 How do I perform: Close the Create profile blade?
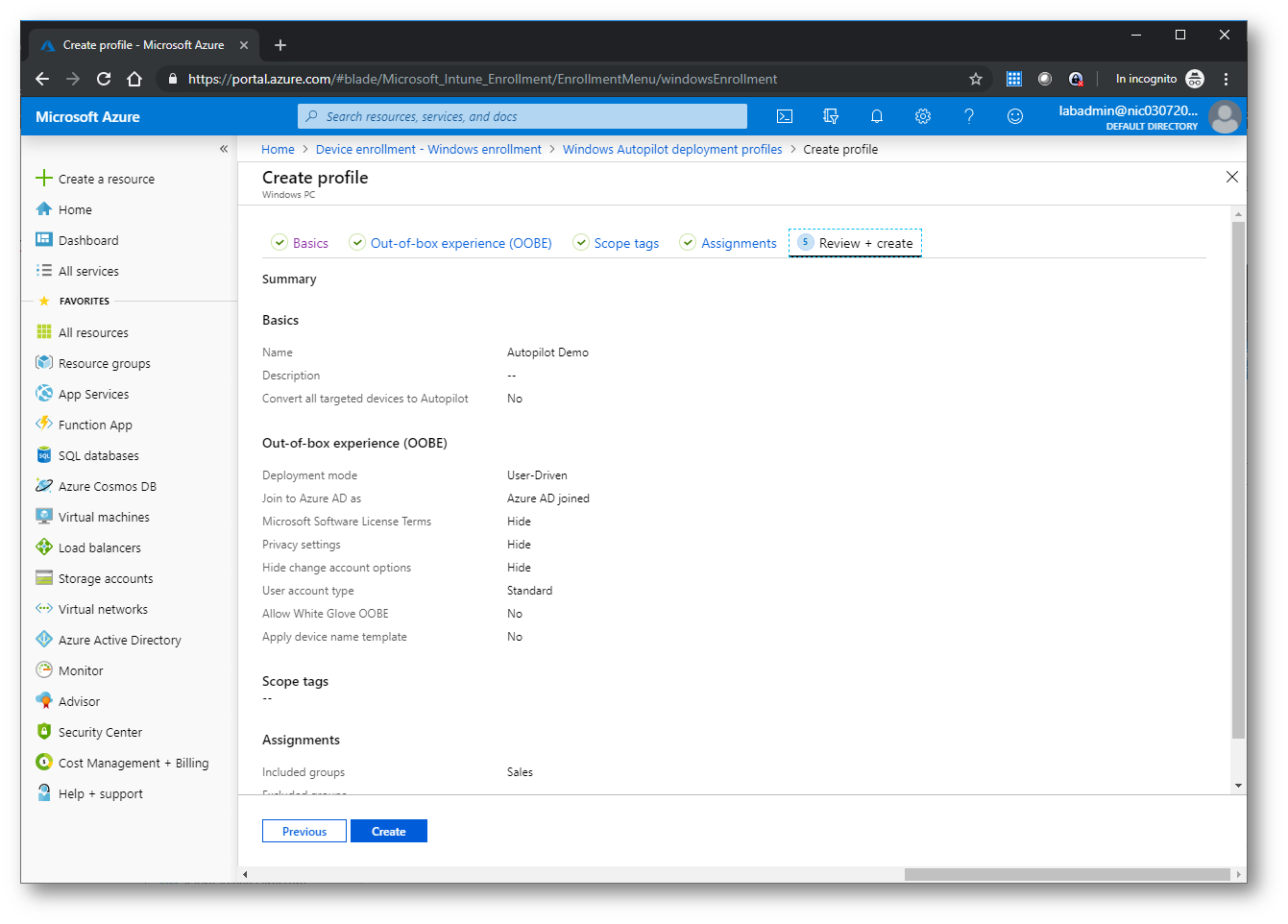tap(1232, 177)
